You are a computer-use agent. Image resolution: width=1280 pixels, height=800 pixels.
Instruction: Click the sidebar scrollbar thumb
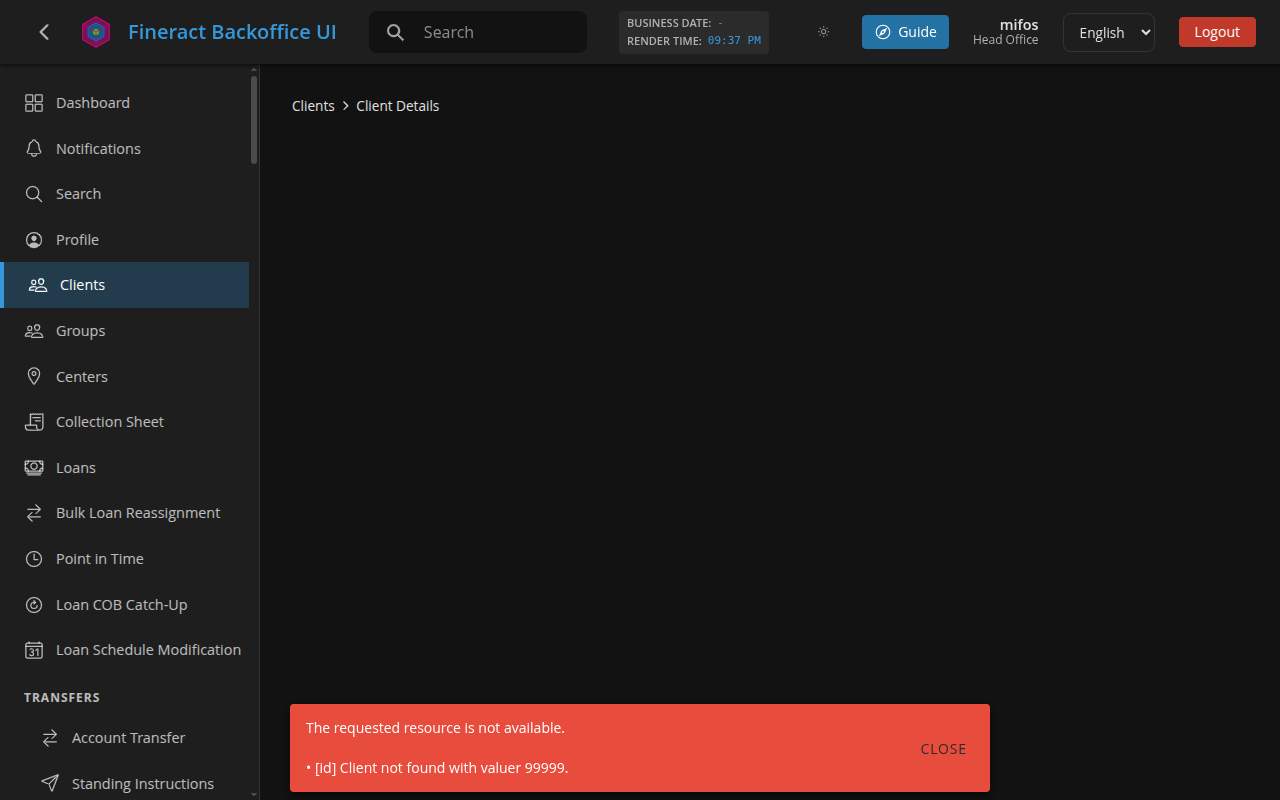pos(254,120)
